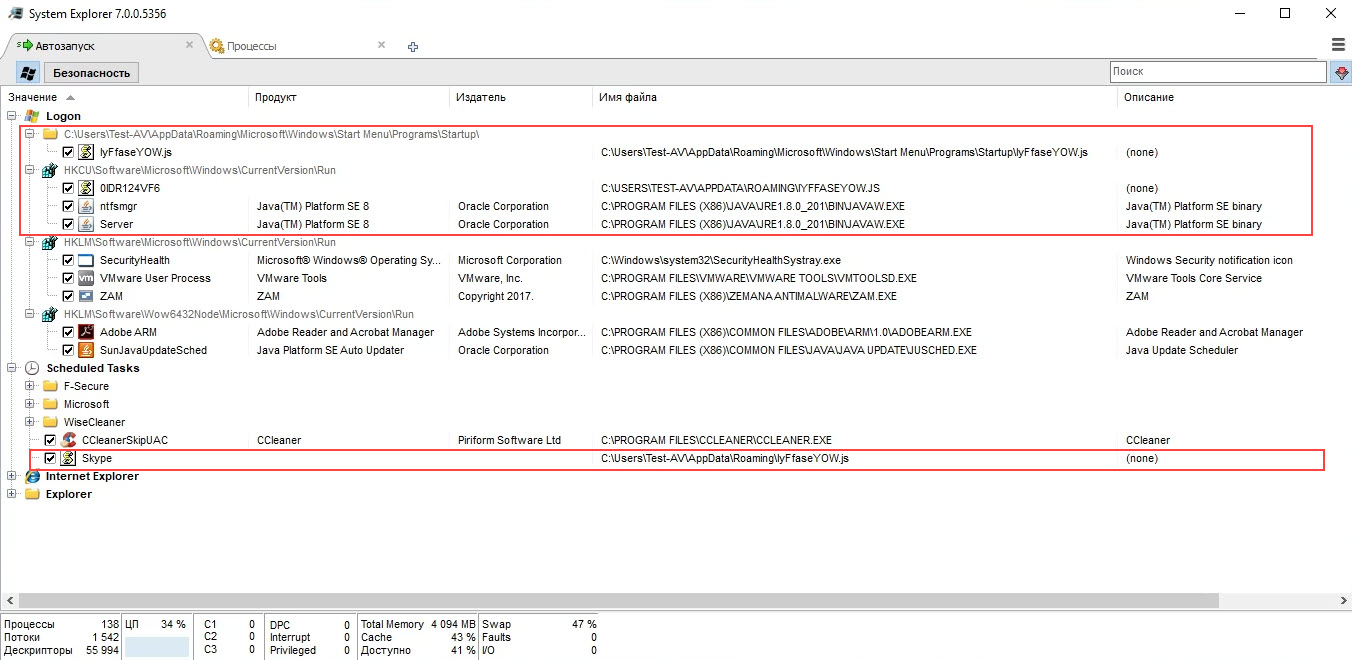This screenshot has height=660, width=1352.
Task: Click the CPU usage graph bar
Action: 157,647
